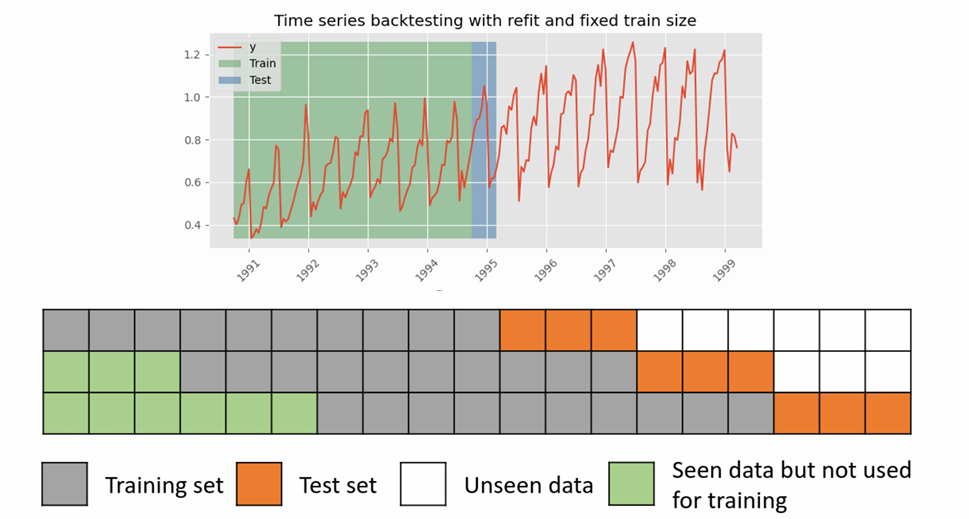
Task: Click the gray Training set legend square
Action: (65, 484)
